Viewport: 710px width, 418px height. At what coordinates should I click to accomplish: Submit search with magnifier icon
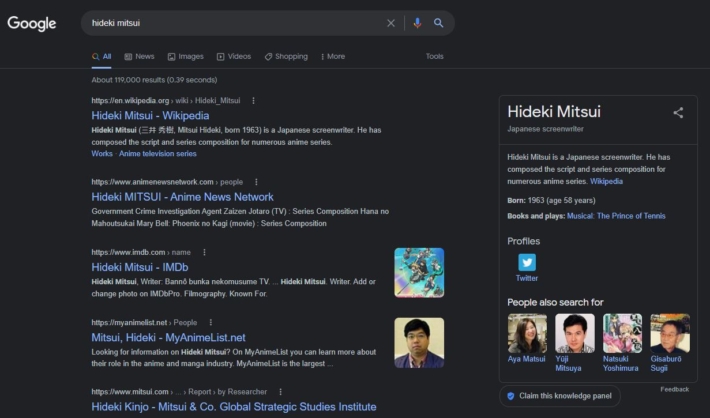click(438, 23)
